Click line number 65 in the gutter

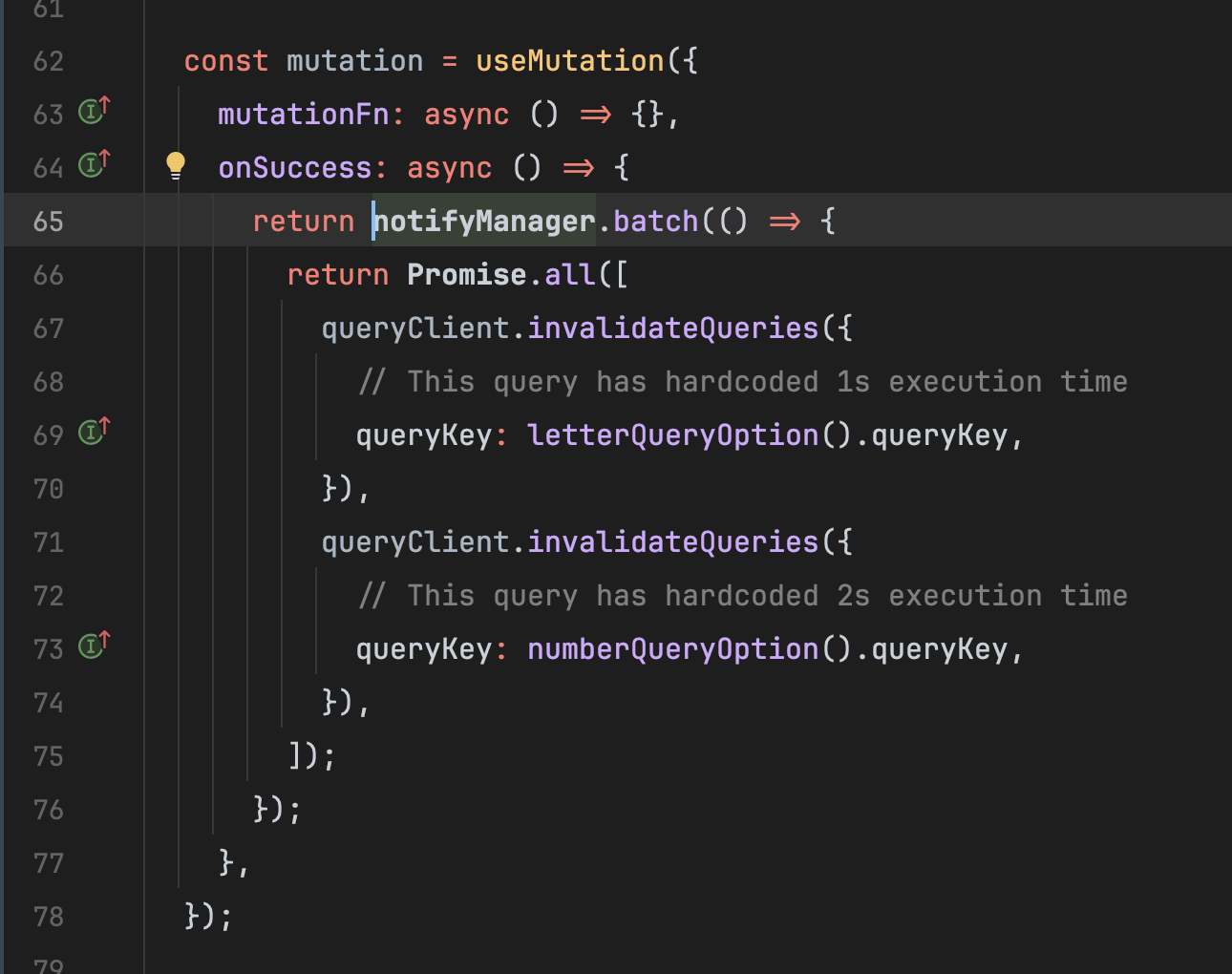pyautogui.click(x=49, y=222)
